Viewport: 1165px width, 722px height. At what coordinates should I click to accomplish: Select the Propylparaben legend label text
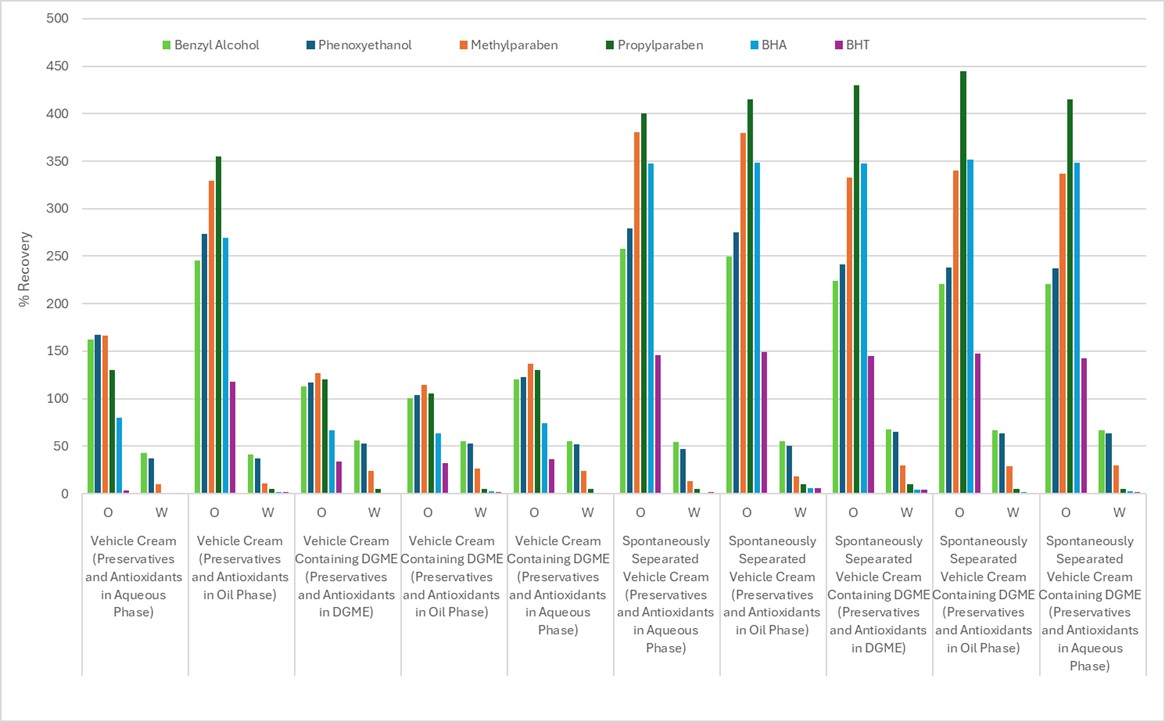tap(661, 45)
